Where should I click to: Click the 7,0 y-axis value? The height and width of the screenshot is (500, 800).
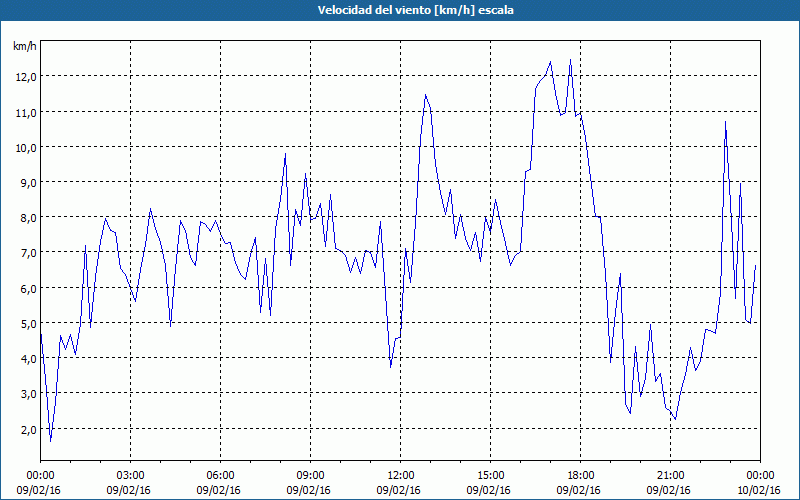(x=28, y=253)
